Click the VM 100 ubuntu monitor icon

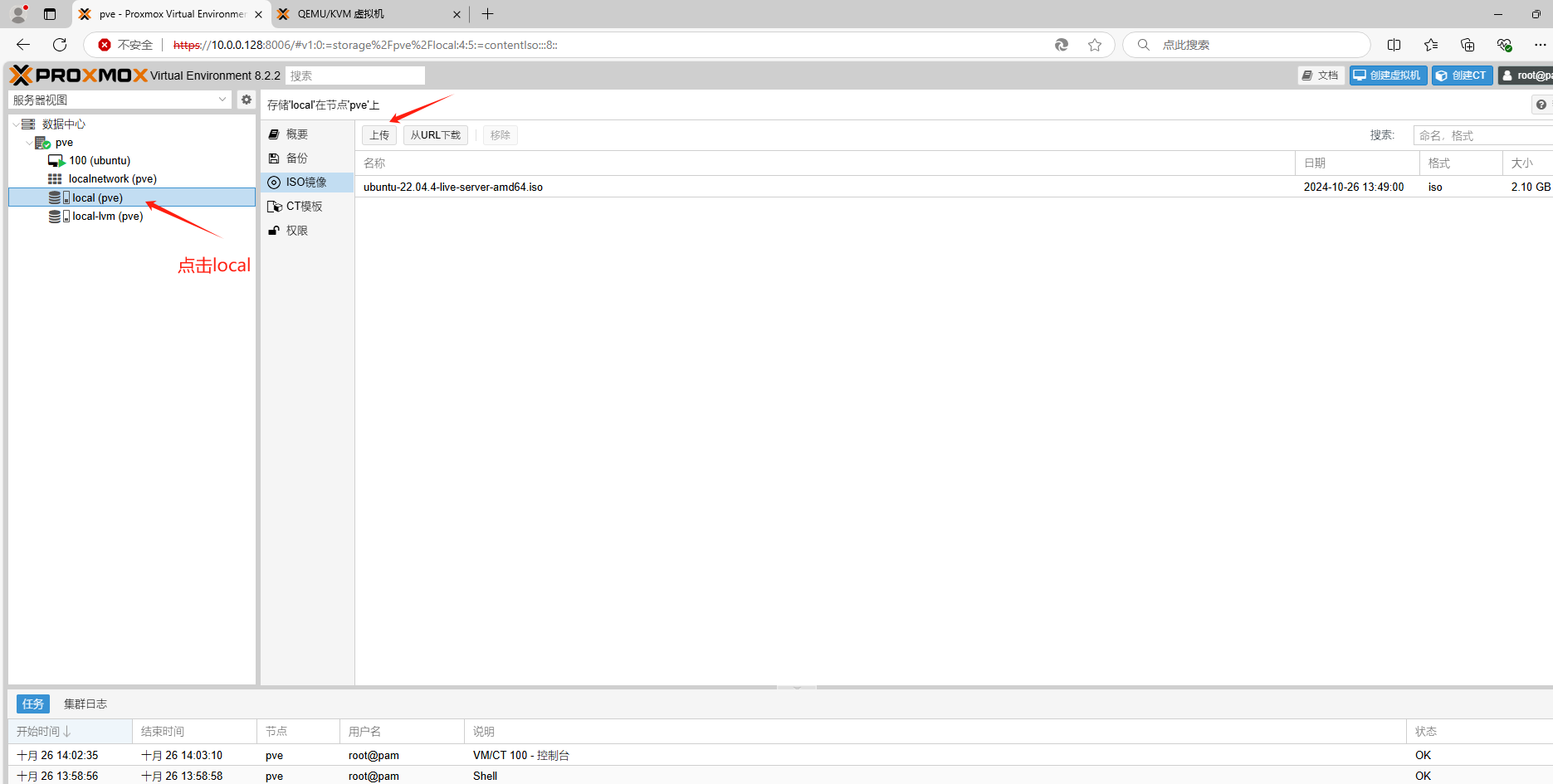click(x=56, y=161)
